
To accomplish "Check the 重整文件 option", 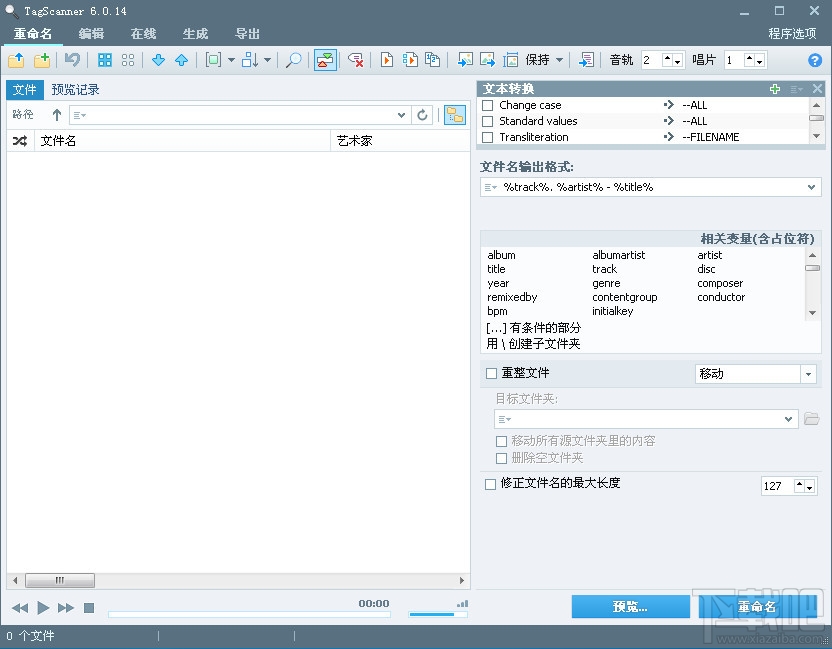I will point(490,373).
